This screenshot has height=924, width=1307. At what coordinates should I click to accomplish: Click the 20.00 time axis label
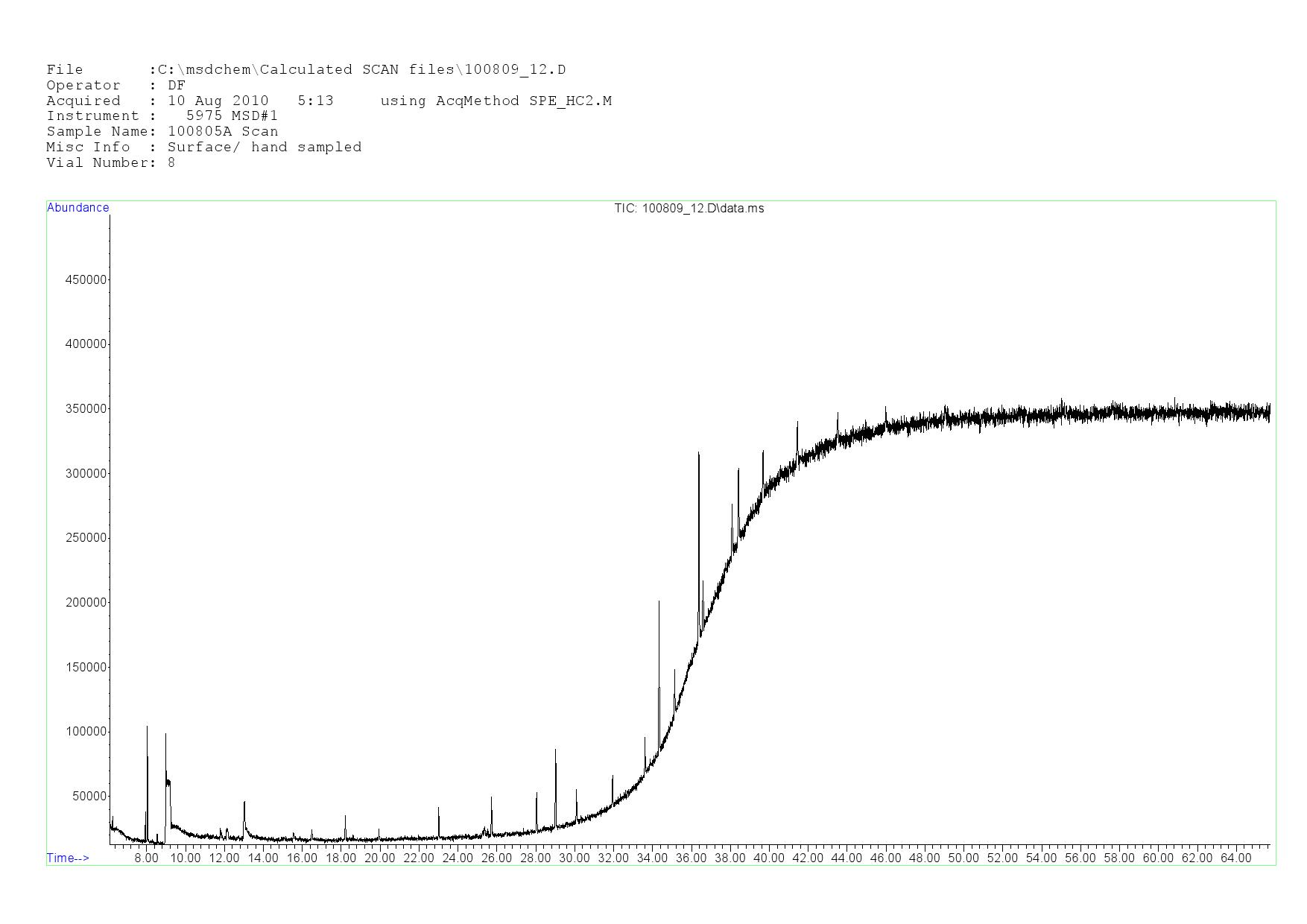coord(380,858)
